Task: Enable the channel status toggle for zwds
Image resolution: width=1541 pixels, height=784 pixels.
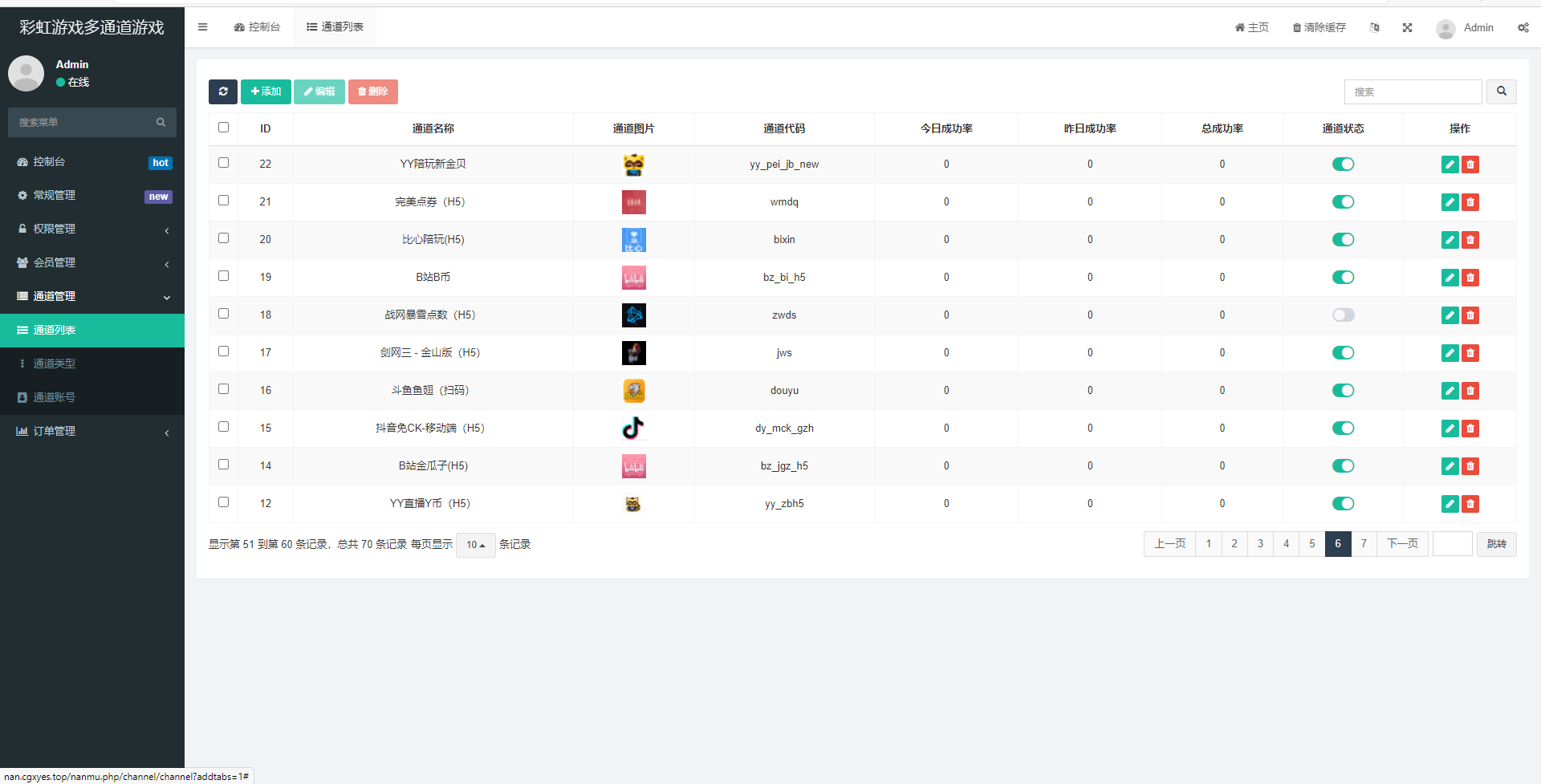Action: point(1343,315)
